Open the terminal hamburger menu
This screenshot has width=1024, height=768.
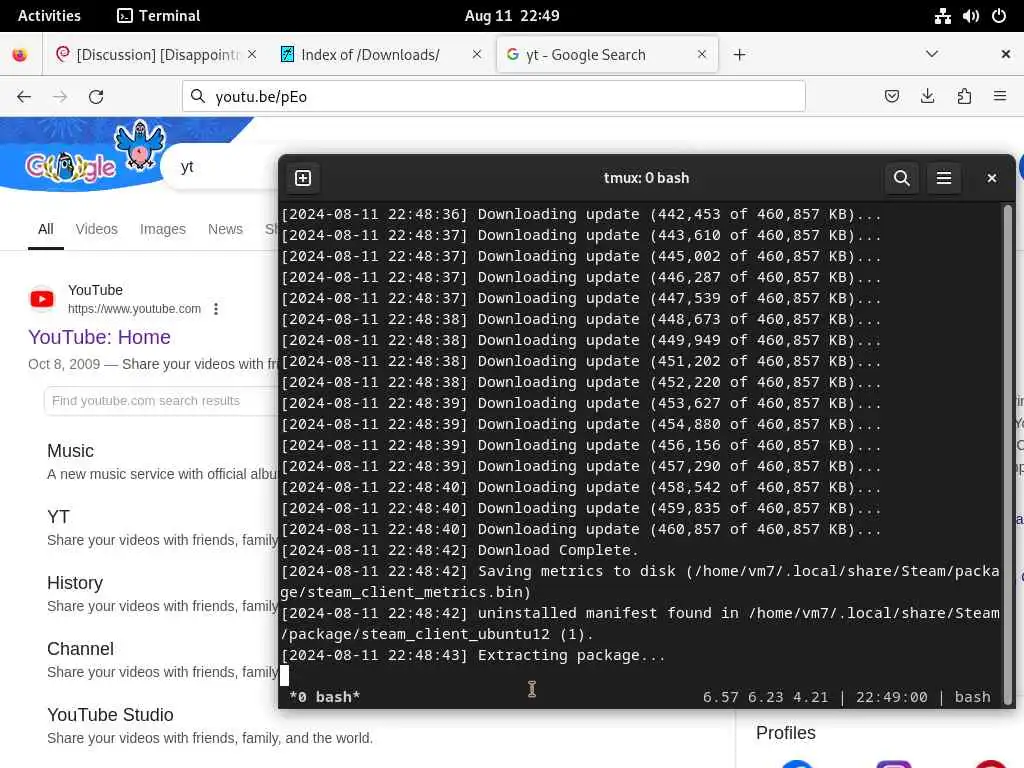coord(944,178)
